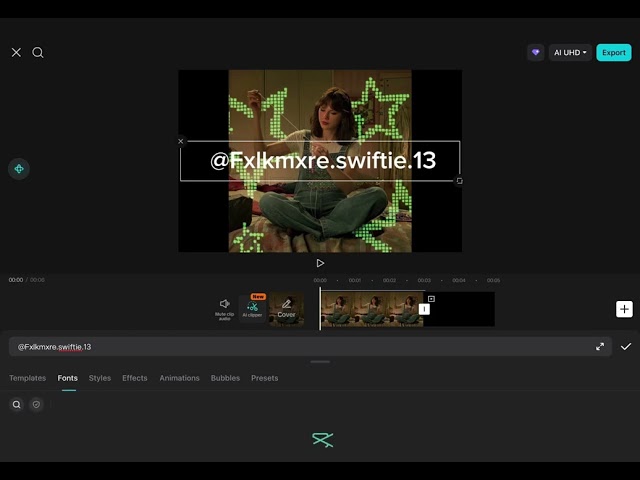Mute clip audio

tap(224, 309)
